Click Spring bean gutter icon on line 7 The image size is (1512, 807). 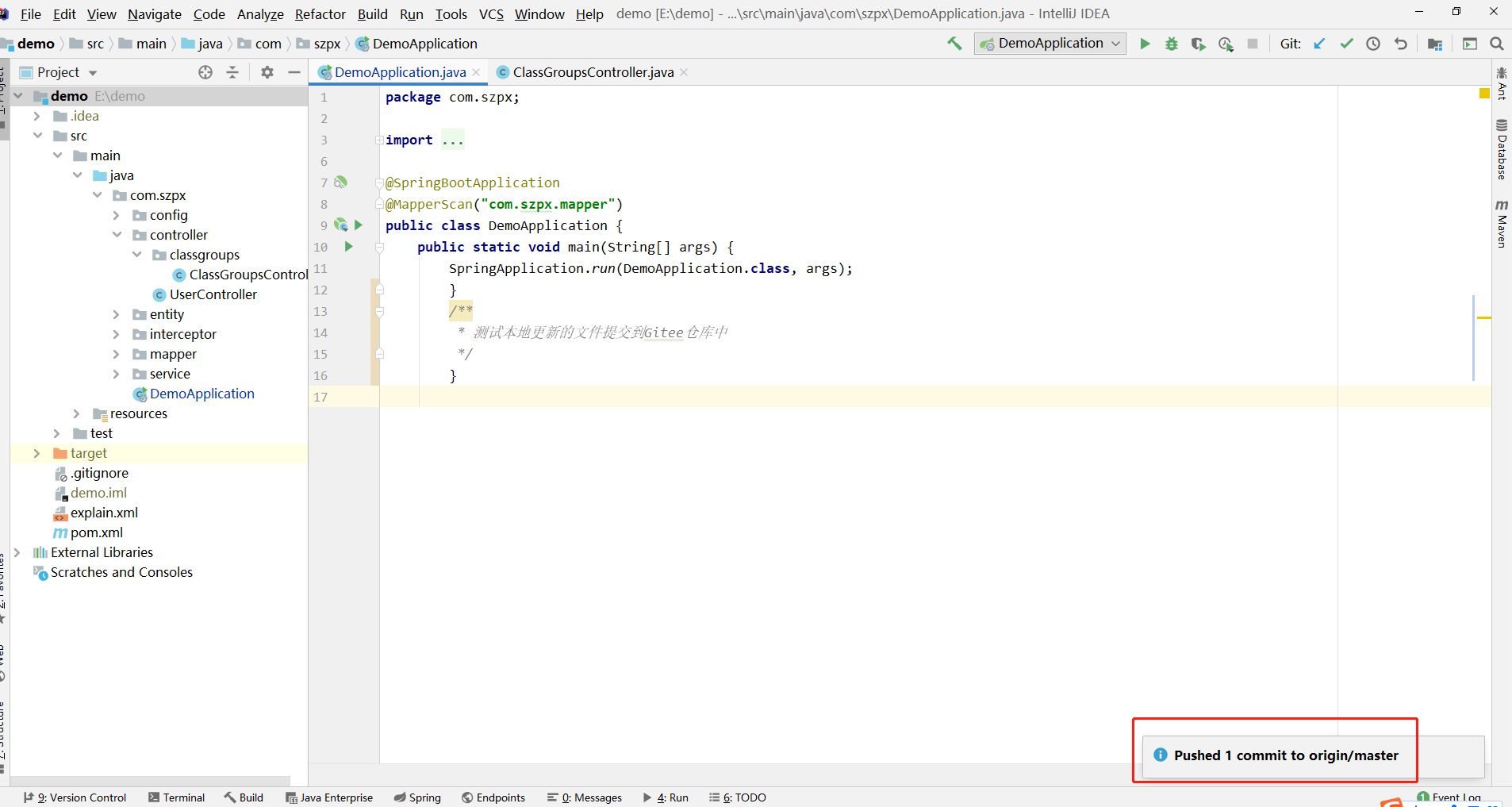pyautogui.click(x=340, y=183)
